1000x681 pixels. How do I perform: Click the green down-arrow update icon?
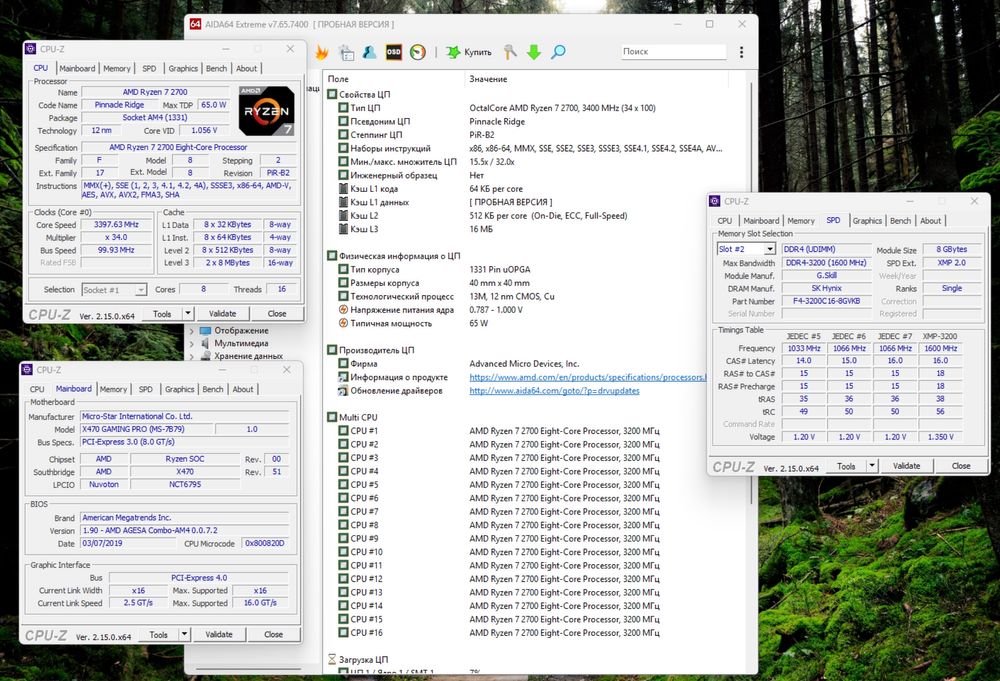[x=534, y=52]
